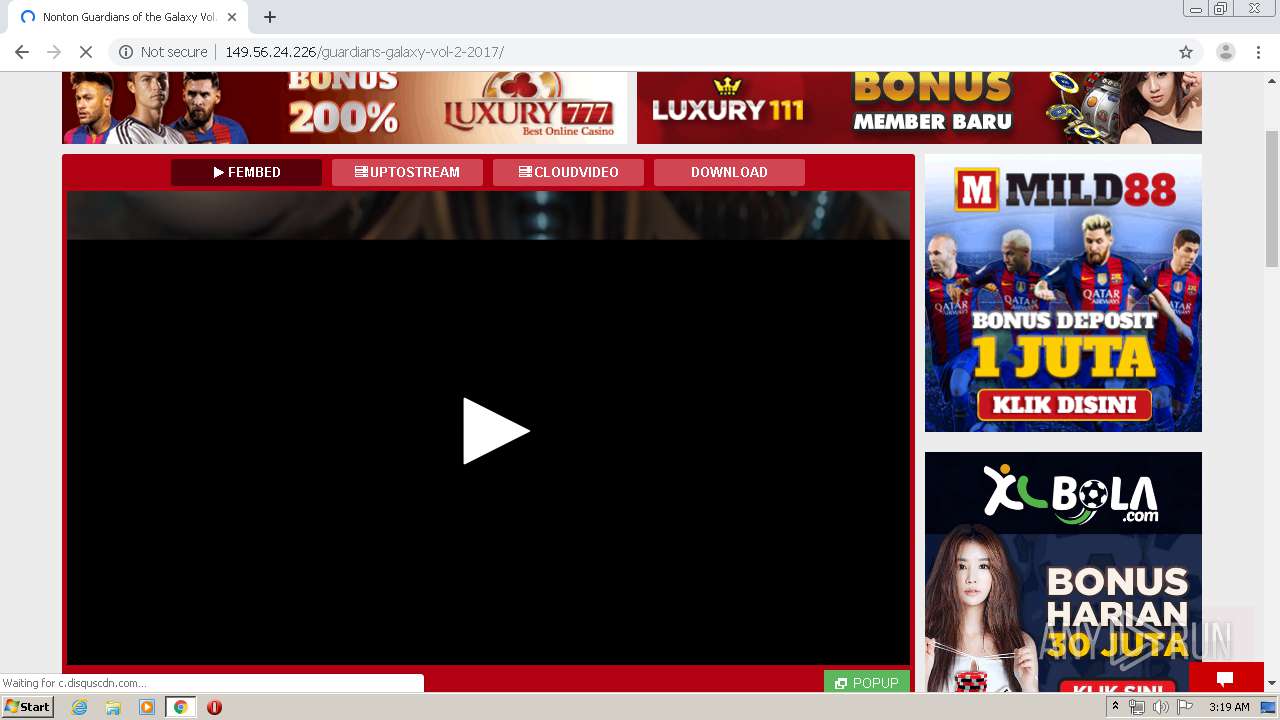Stop page loading with the X button
1280x720 pixels.
pos(86,52)
